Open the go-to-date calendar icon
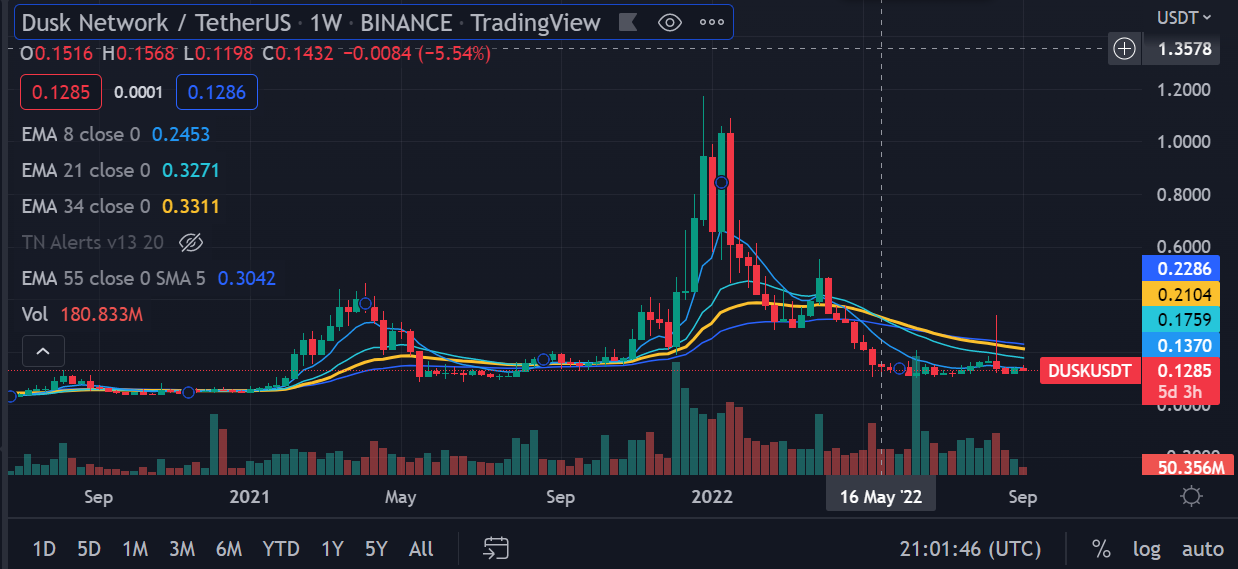1238x569 pixels. click(496, 548)
